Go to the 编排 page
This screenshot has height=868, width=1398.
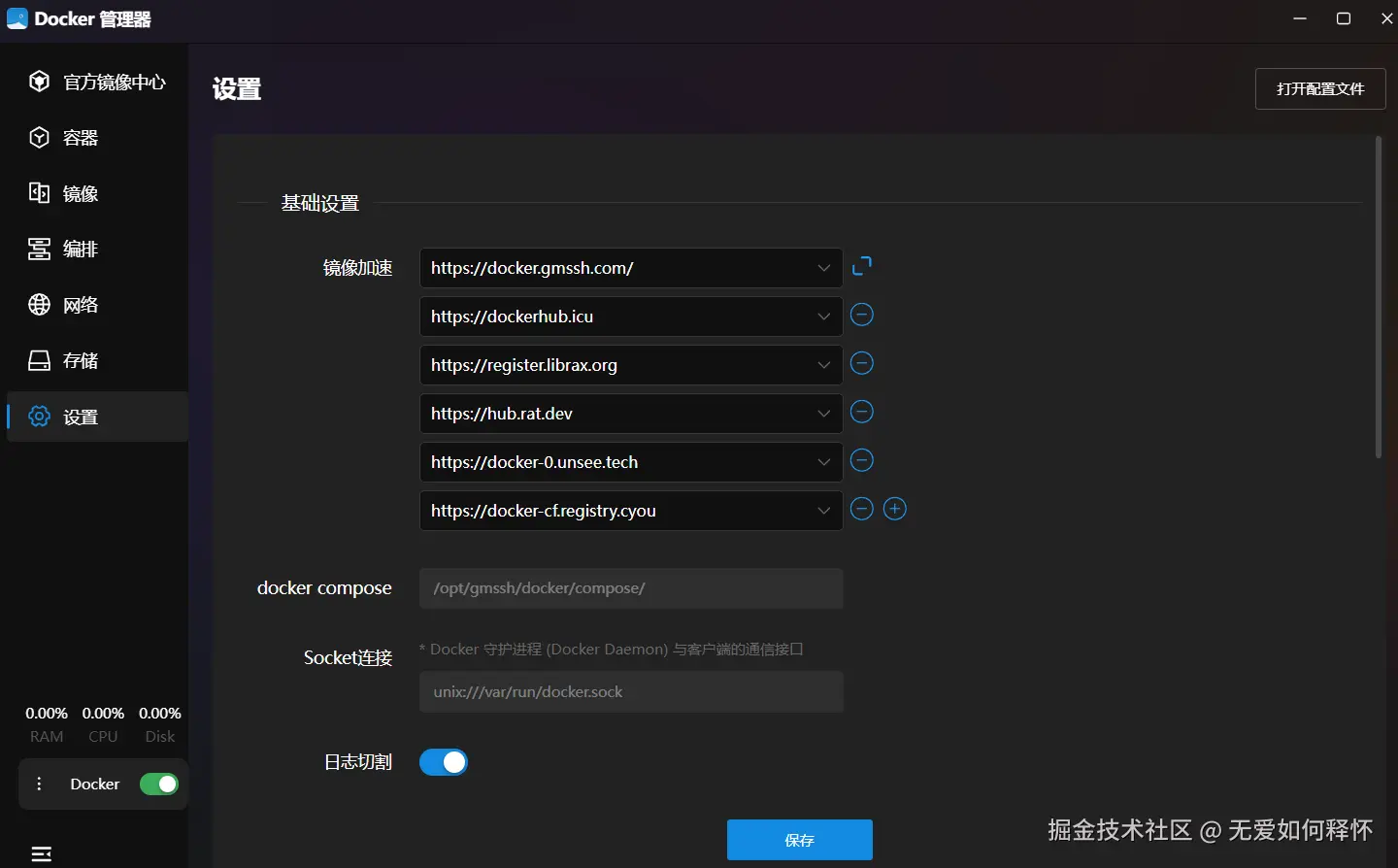(97, 250)
